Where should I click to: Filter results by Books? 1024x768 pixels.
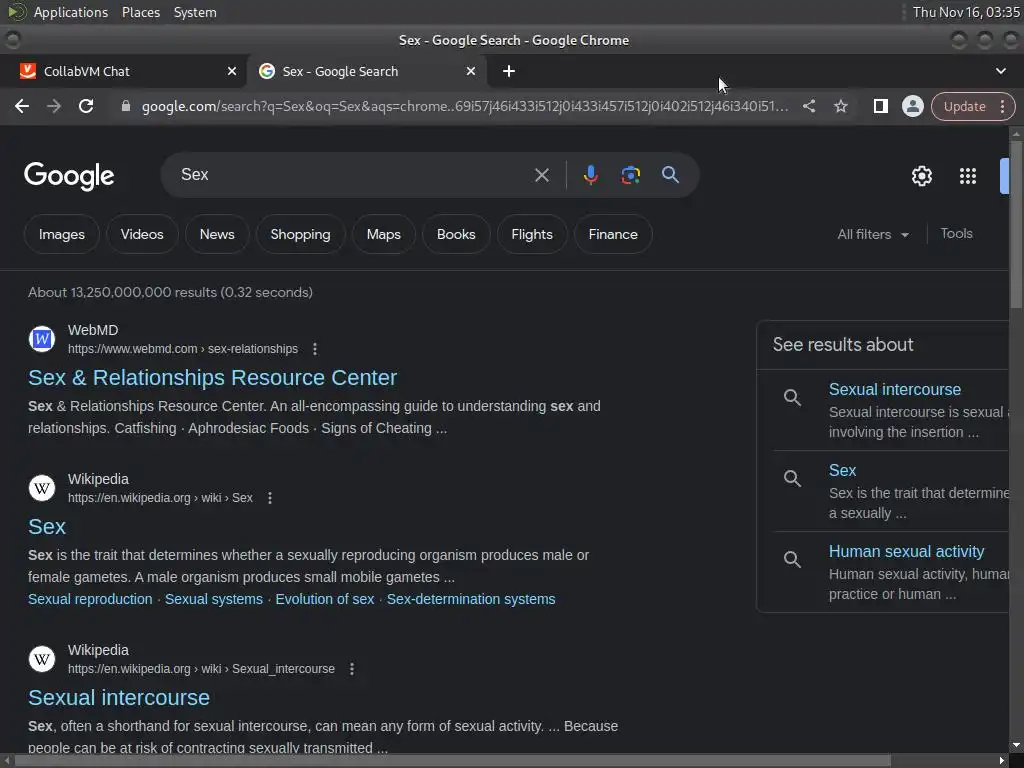pos(456,234)
